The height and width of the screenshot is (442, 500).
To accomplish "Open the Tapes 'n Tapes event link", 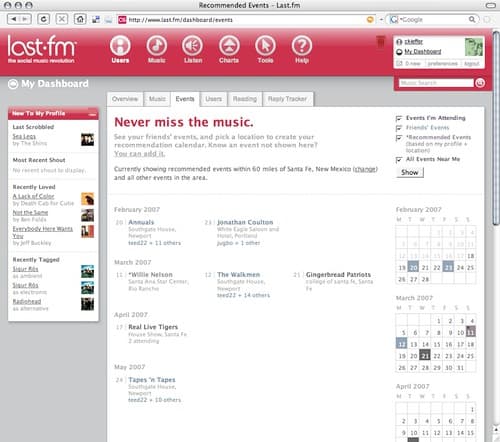I will click(x=152, y=380).
